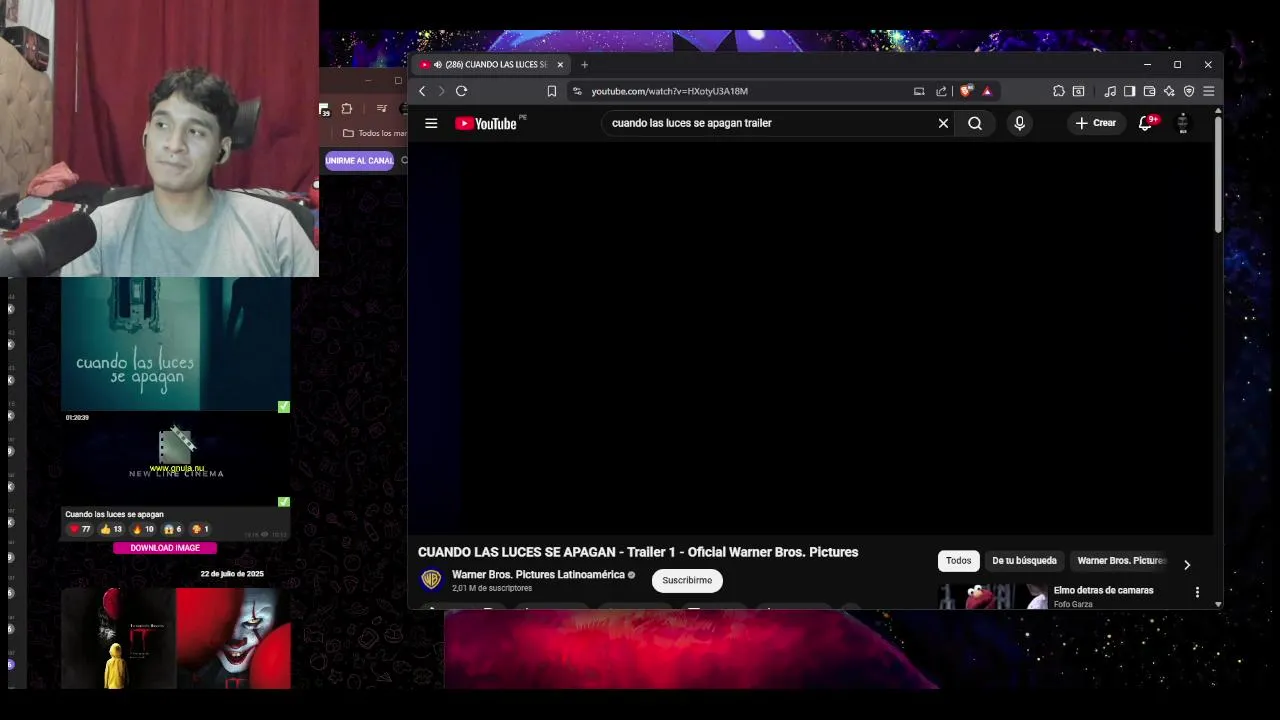This screenshot has height=720, width=1280.
Task: Mute the tab using its speaker icon
Action: 438,65
